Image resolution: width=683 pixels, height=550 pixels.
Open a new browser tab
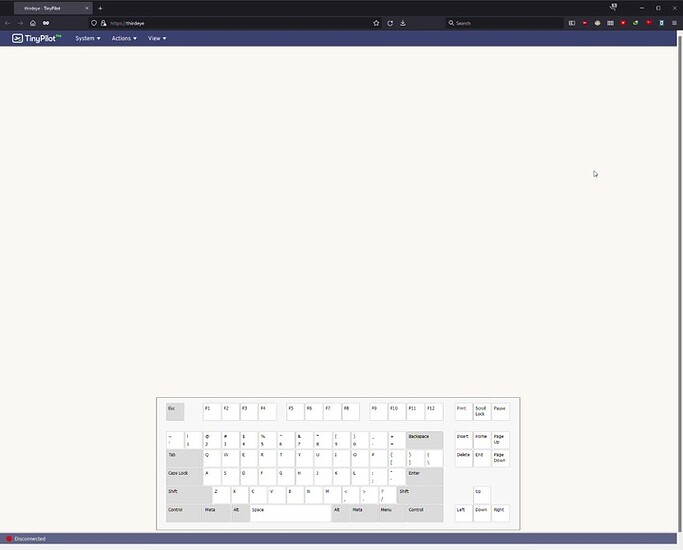(100, 8)
